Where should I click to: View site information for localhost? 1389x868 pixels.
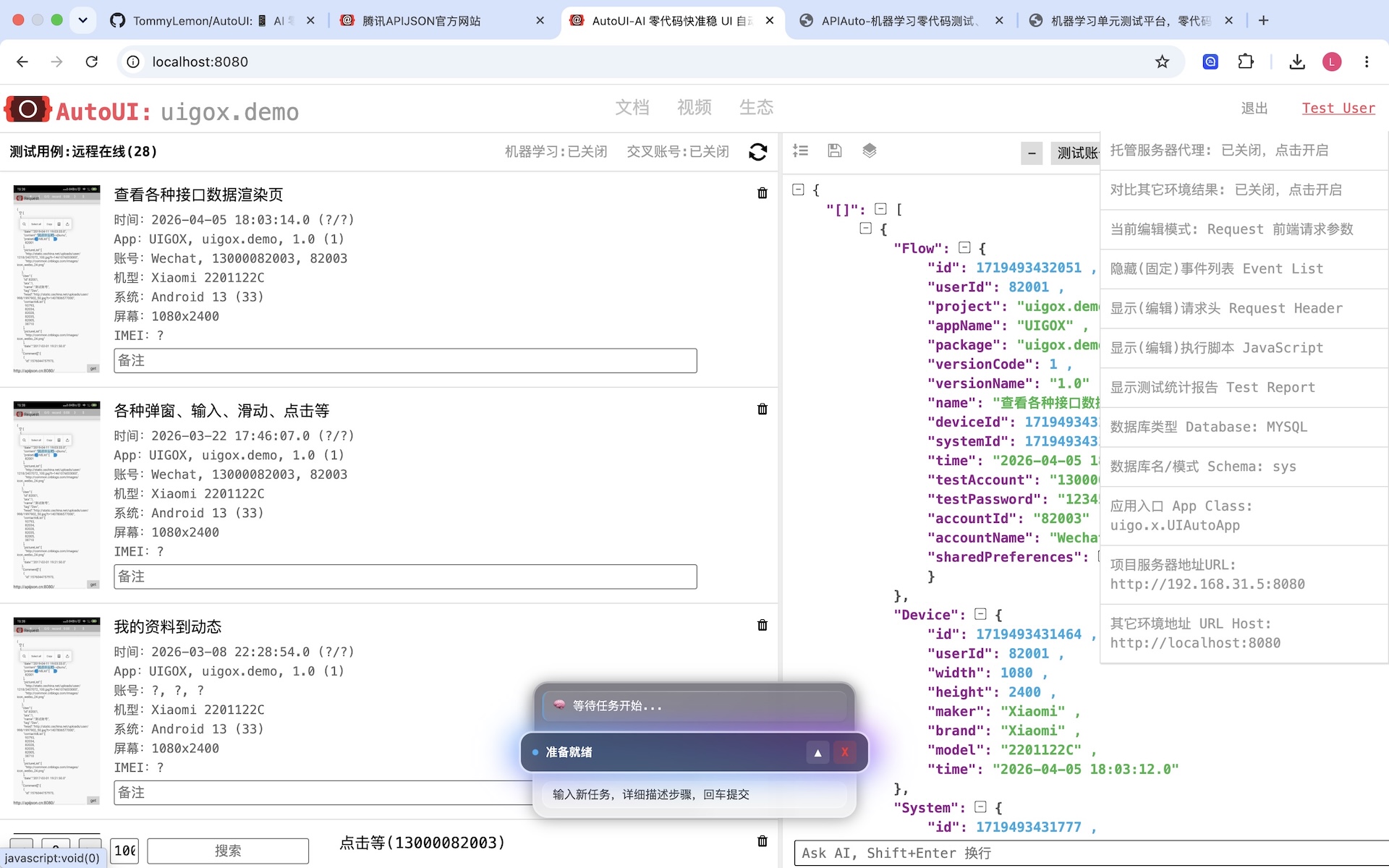point(133,61)
